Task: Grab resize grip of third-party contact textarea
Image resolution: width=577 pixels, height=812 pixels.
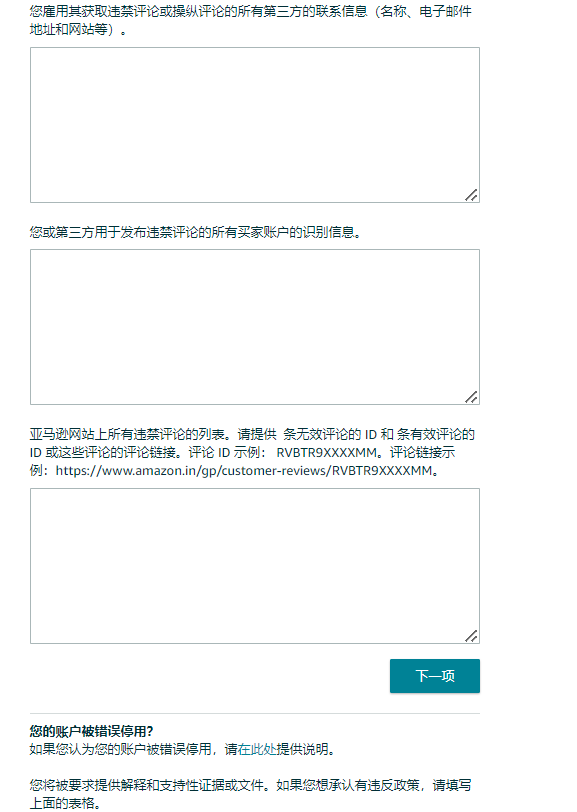Action: [471, 195]
